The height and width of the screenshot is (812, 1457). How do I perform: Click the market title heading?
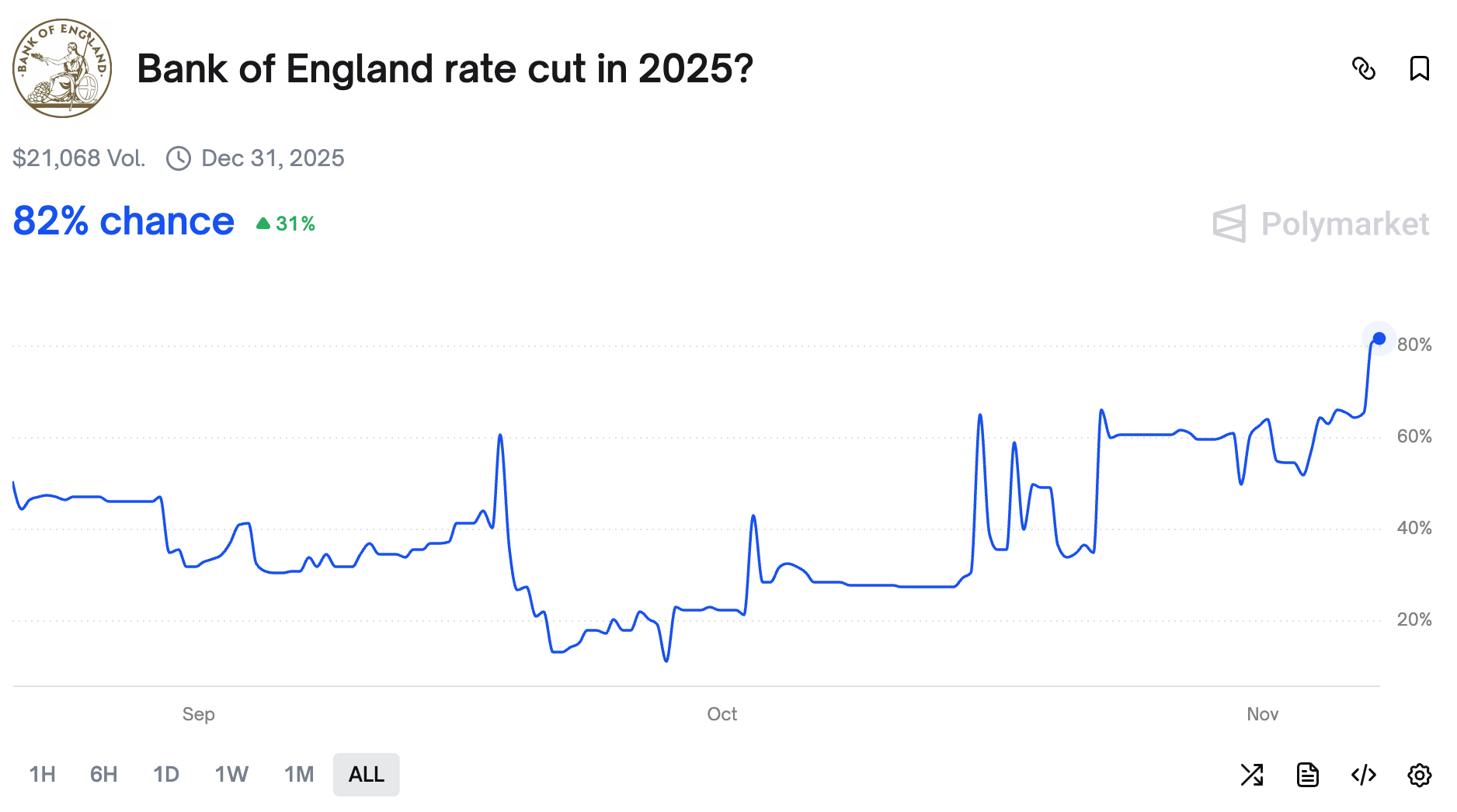point(445,68)
